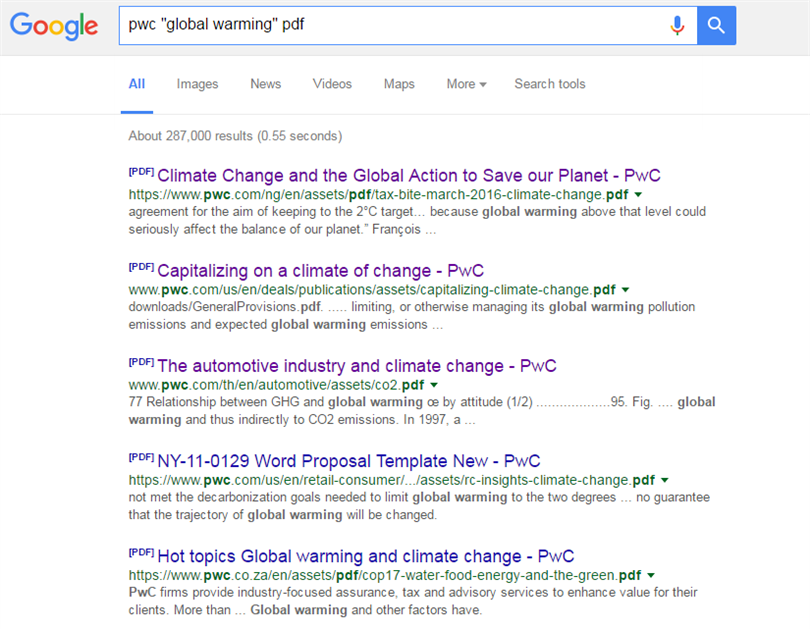Click PDF tag beside Climate Change result
This screenshot has height=629, width=810.
pyautogui.click(x=141, y=171)
